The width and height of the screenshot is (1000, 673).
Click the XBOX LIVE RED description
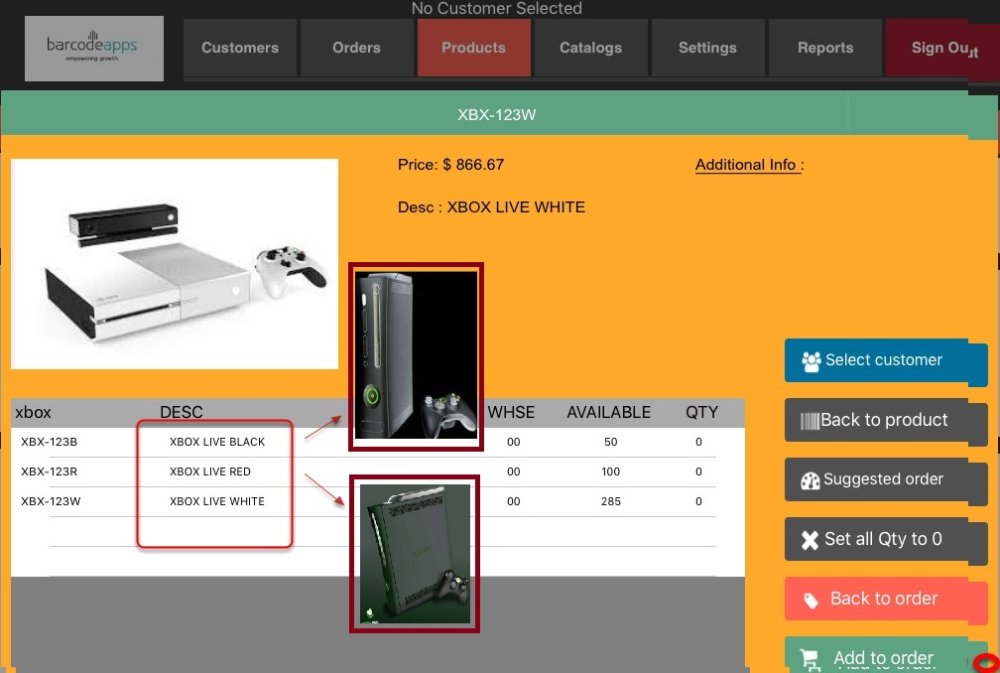[x=210, y=471]
